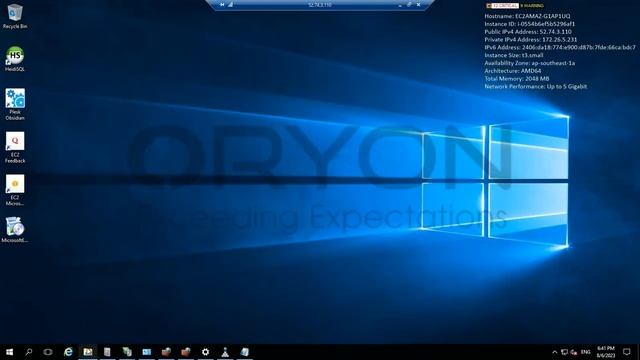The image size is (640, 360).
Task: Show hidden system tray icons
Action: coord(554,352)
